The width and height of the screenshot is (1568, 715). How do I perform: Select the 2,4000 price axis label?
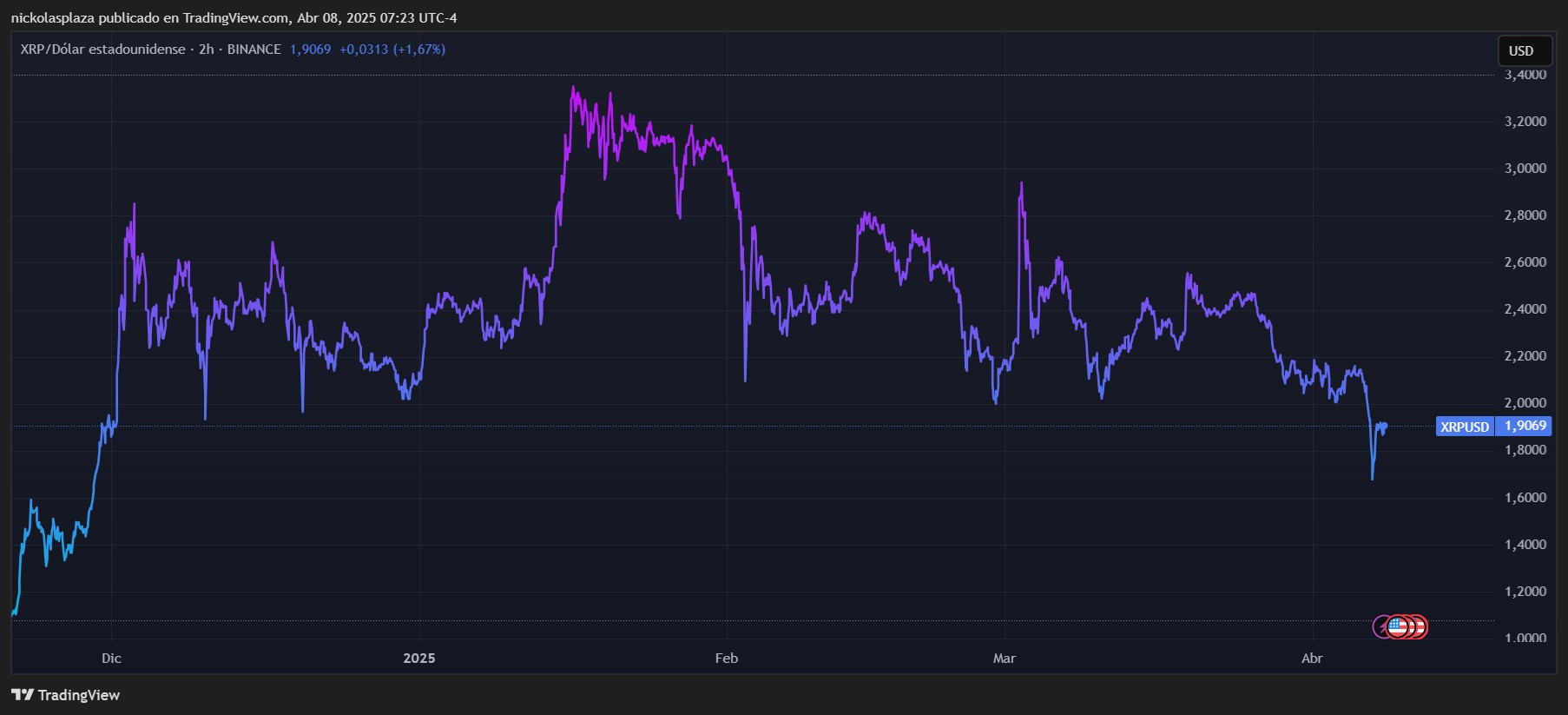1525,309
